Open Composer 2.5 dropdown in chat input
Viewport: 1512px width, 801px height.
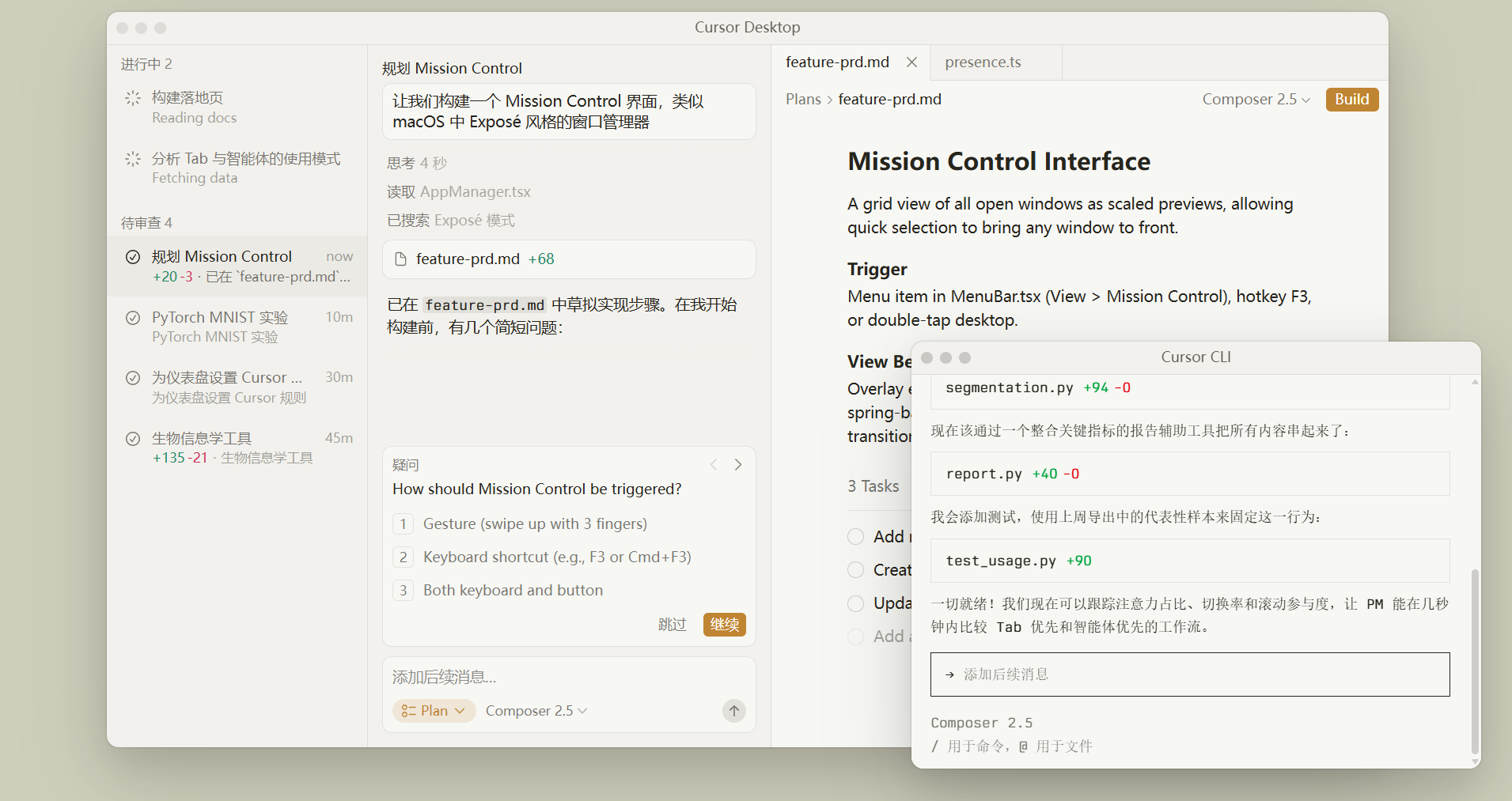pos(536,711)
